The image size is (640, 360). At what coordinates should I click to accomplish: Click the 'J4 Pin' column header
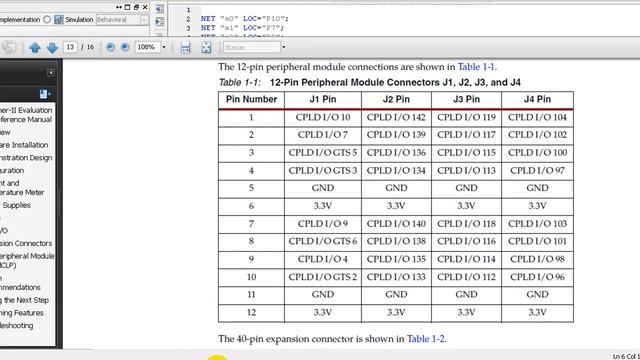pyautogui.click(x=537, y=99)
